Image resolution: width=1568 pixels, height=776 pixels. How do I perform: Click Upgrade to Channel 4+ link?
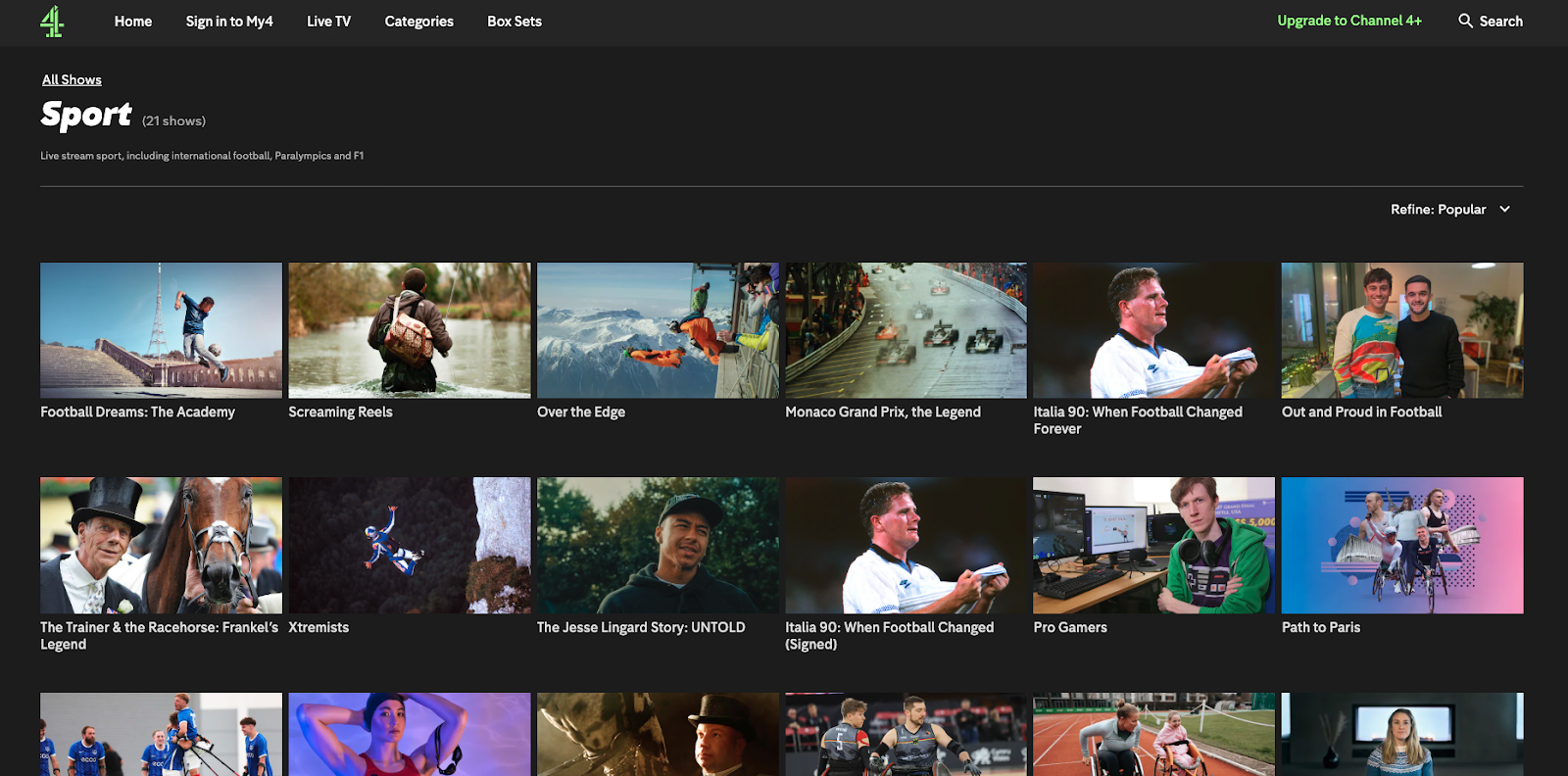1348,21
